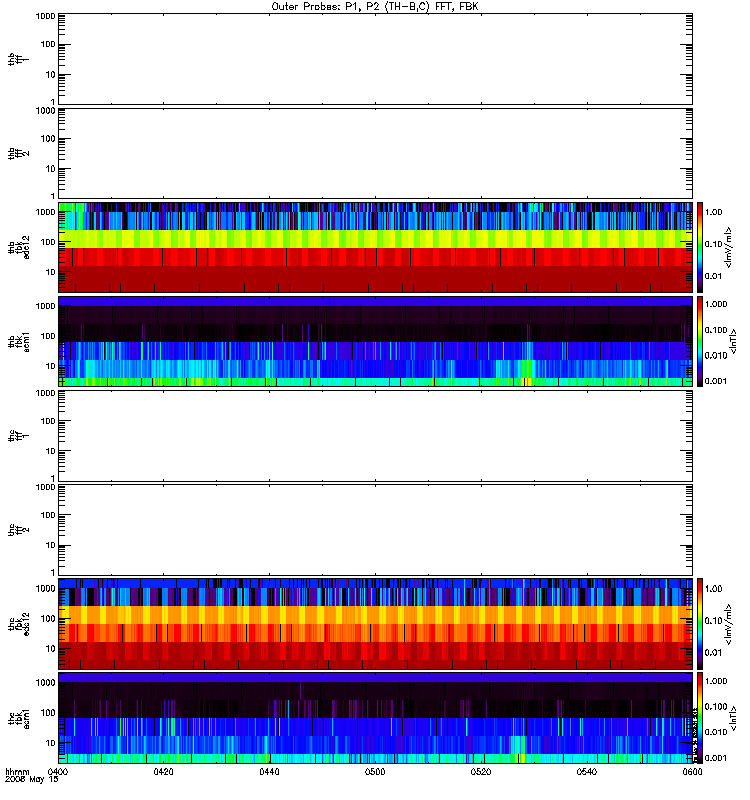Click the thc fbk scm1 spectrogram panel
The image size is (750, 800).
(375, 718)
